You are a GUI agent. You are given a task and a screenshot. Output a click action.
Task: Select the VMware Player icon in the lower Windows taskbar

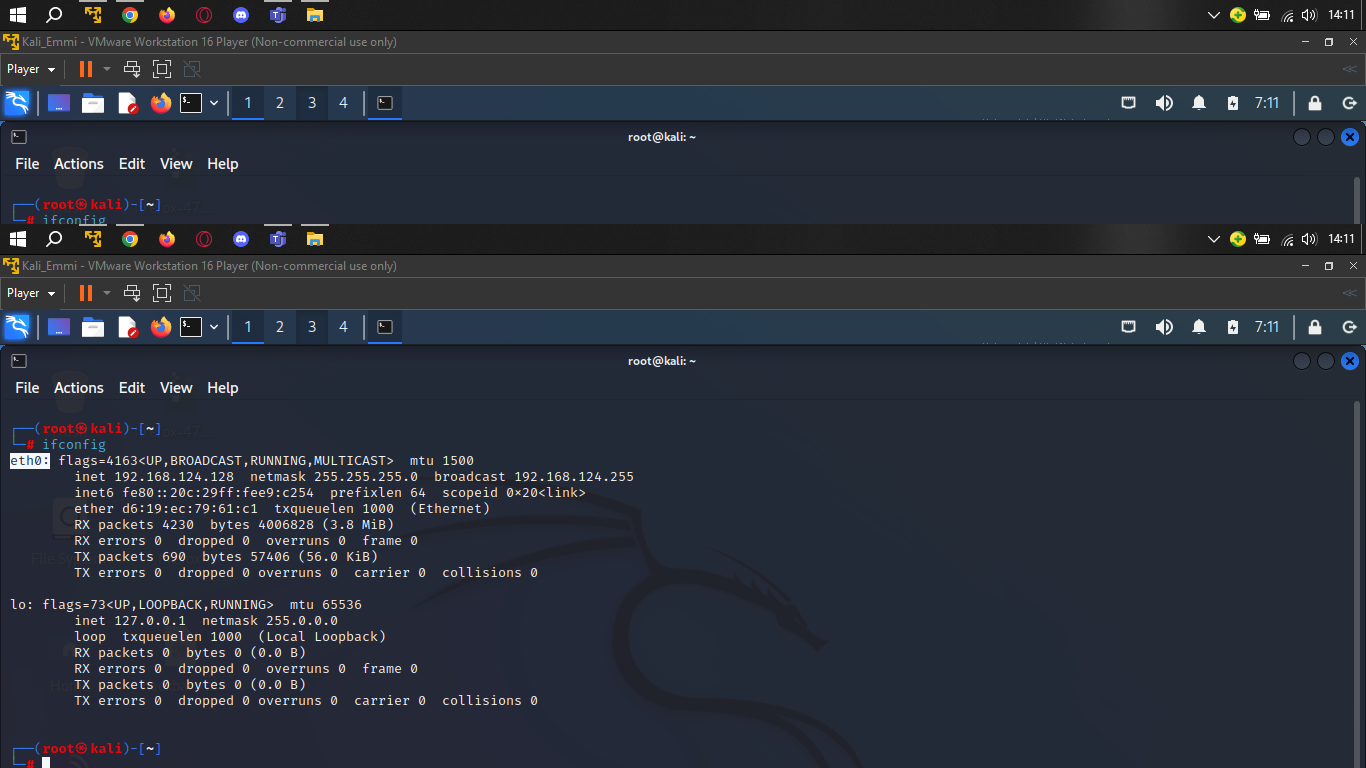coord(93,239)
